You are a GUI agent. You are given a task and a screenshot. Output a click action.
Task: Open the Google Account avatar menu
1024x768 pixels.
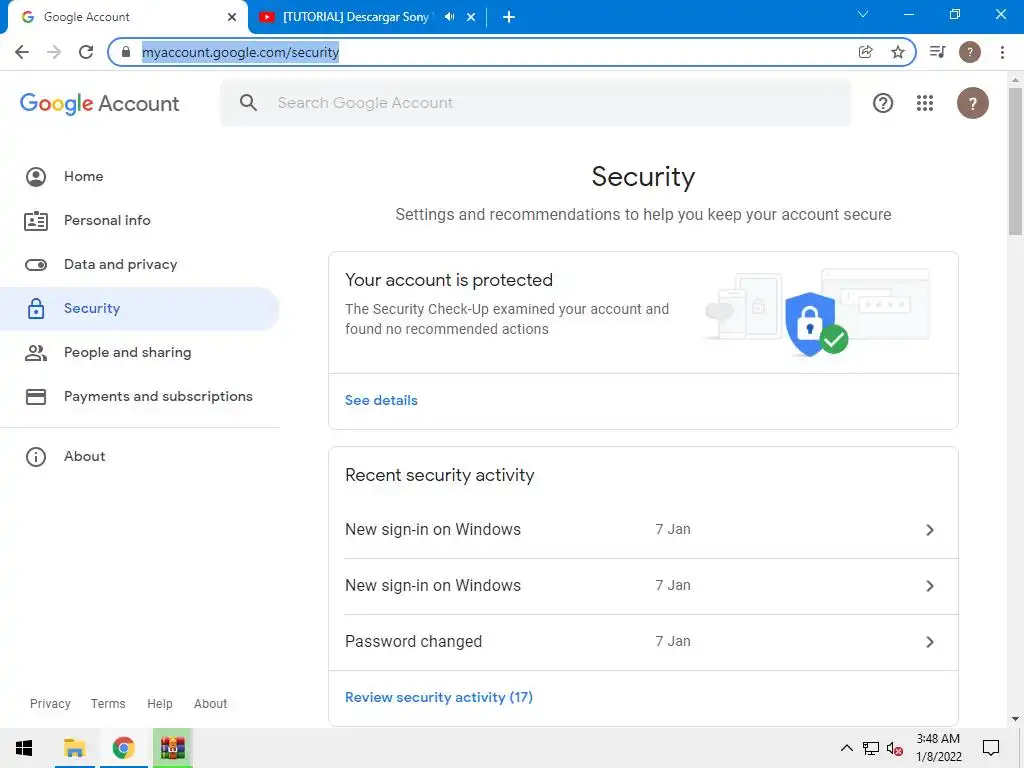pos(972,103)
